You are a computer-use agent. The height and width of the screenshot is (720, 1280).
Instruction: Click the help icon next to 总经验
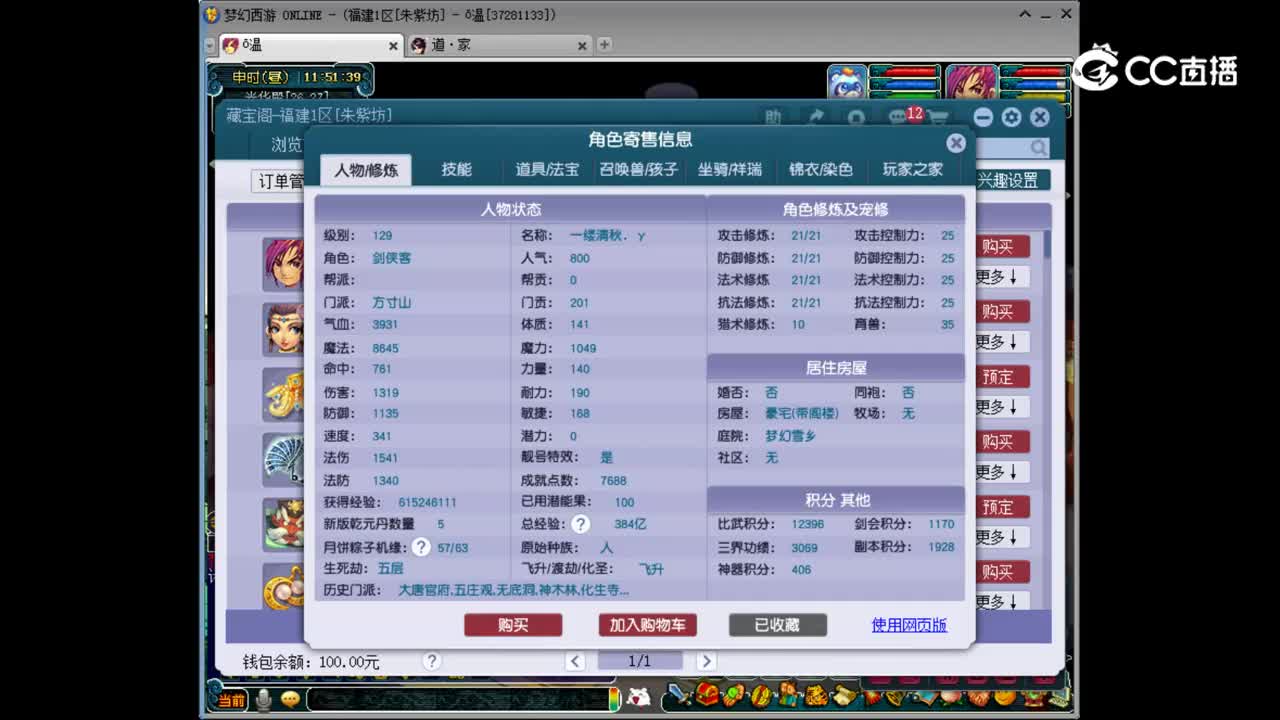pos(580,524)
